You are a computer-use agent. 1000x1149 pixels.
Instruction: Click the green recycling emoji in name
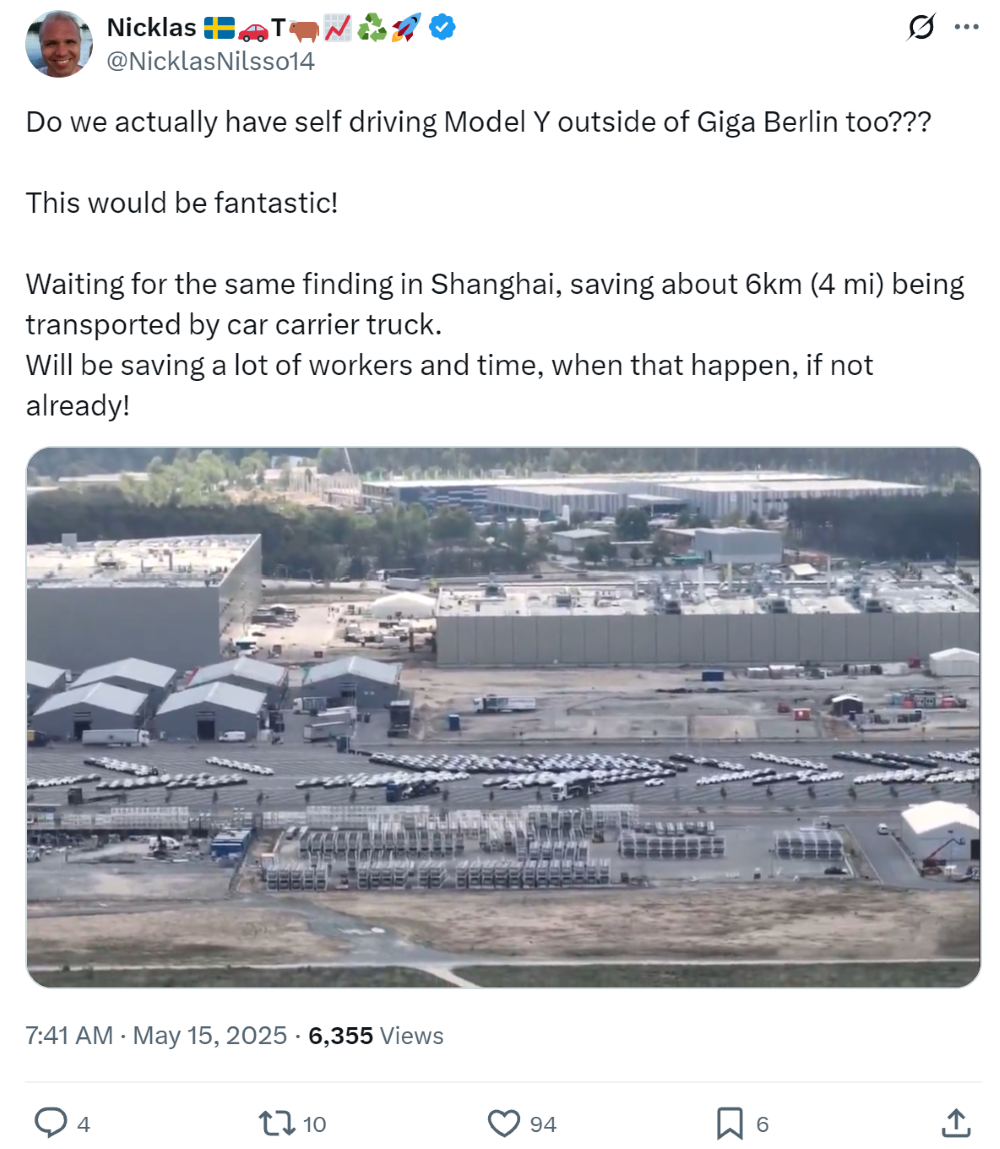point(371,28)
